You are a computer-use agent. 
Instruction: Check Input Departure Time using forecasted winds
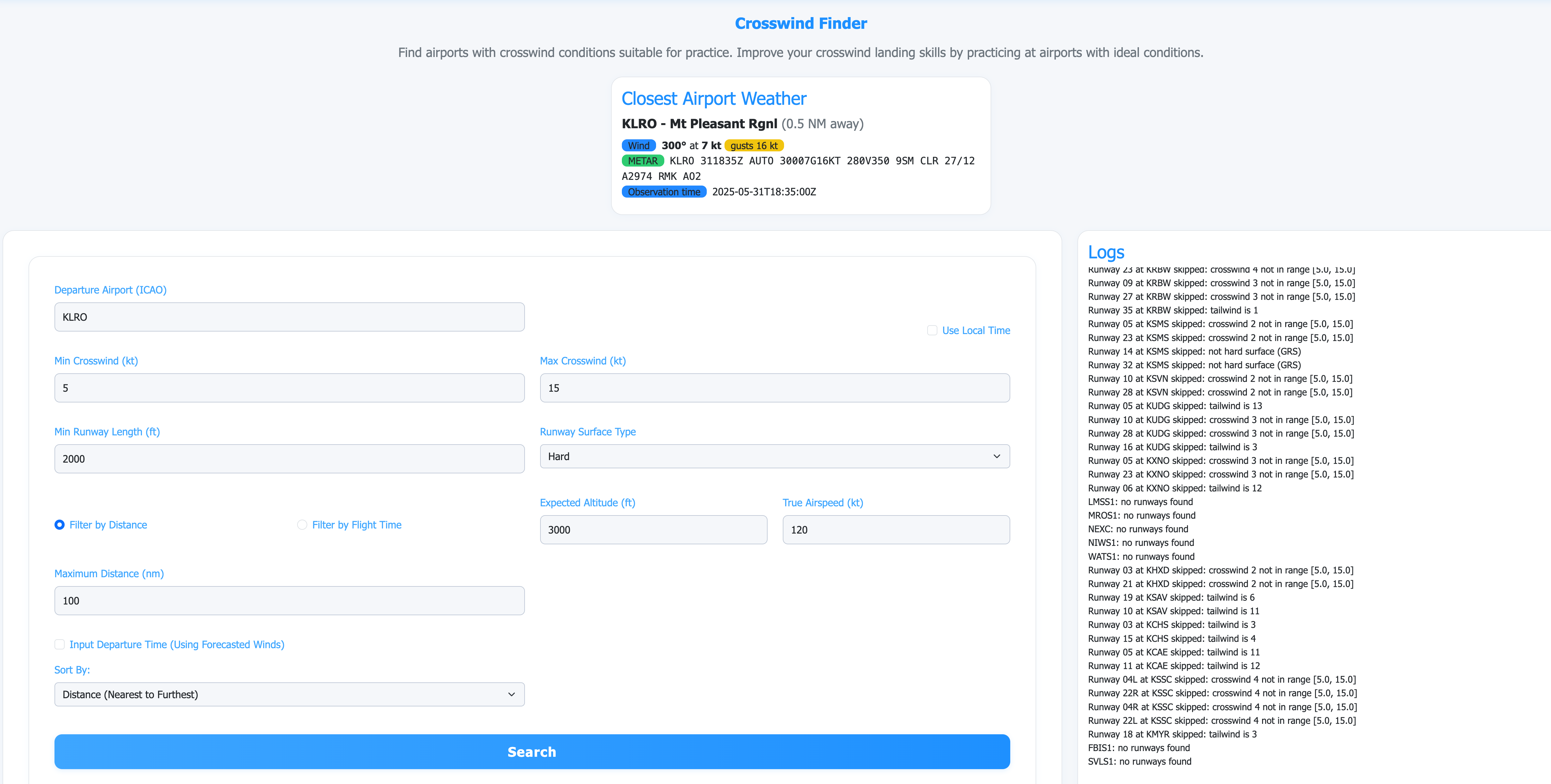click(60, 644)
